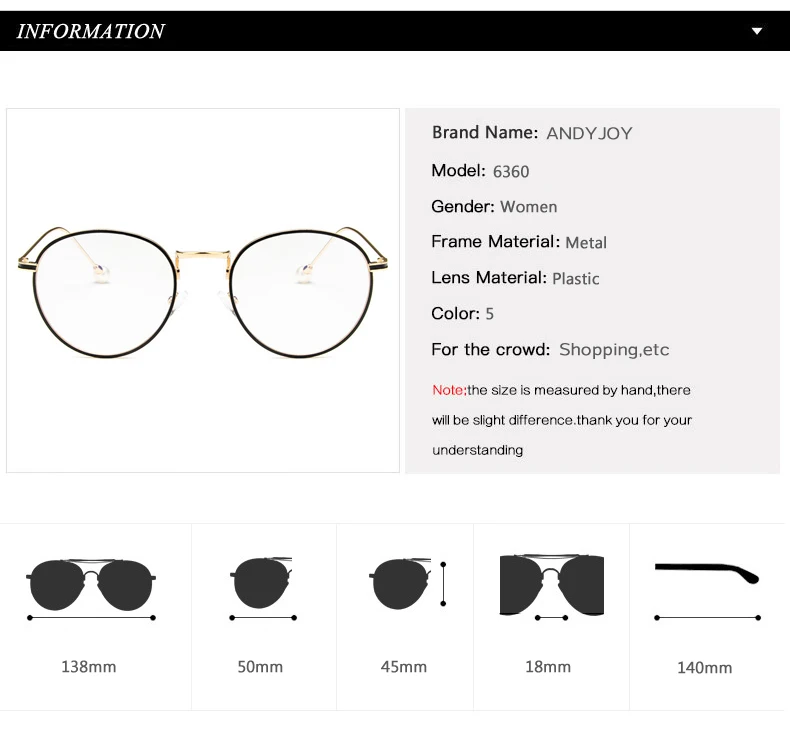Click the 50mm lens width label
Viewport: 790px width, 739px height.
(260, 666)
